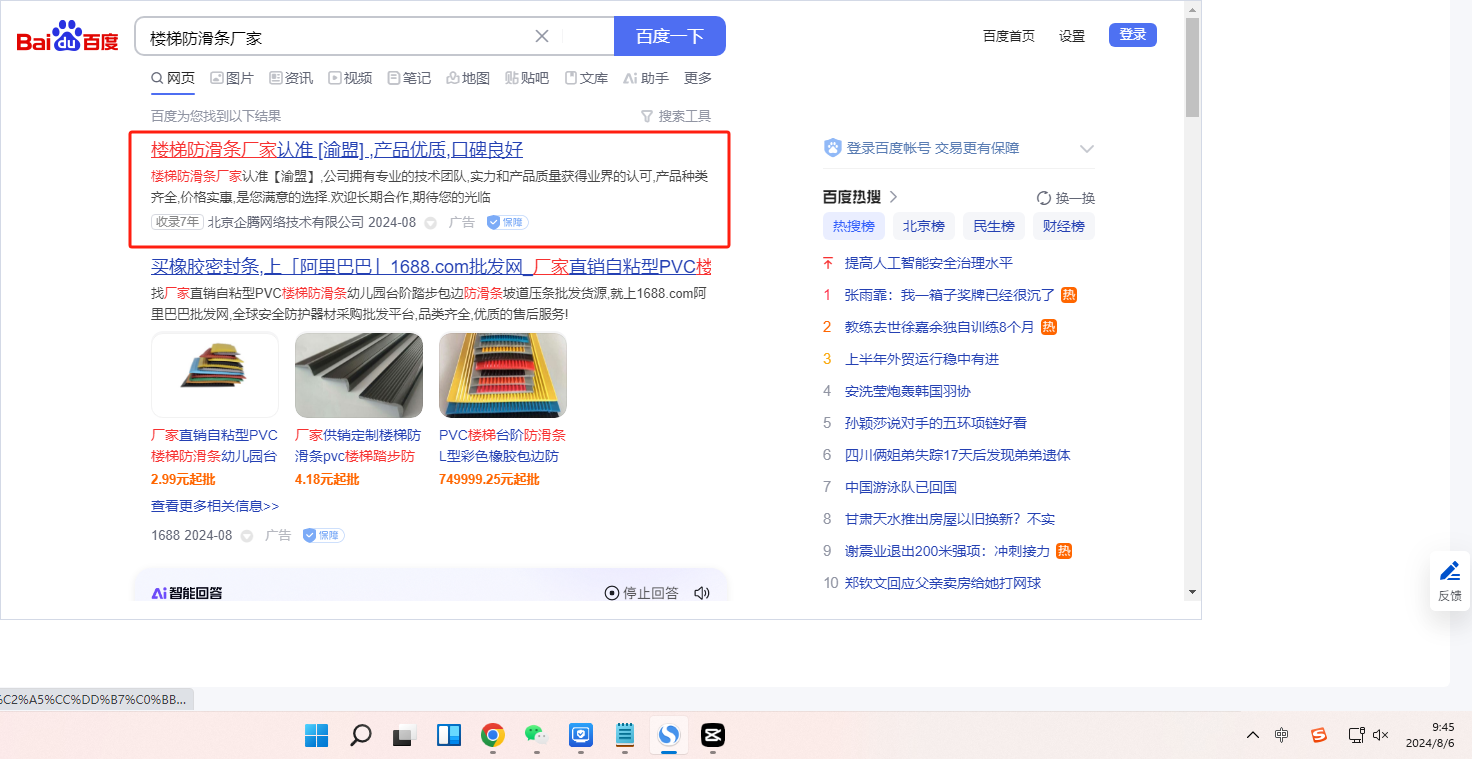Open the 楼梯防滑条厂家认准 [渝盟] result title

click(x=337, y=150)
